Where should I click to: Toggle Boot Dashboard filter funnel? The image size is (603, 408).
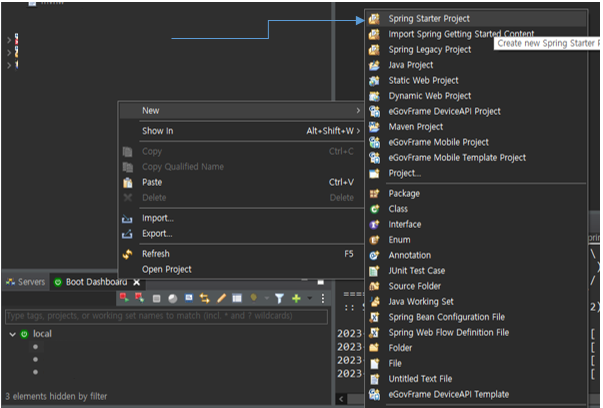(279, 298)
